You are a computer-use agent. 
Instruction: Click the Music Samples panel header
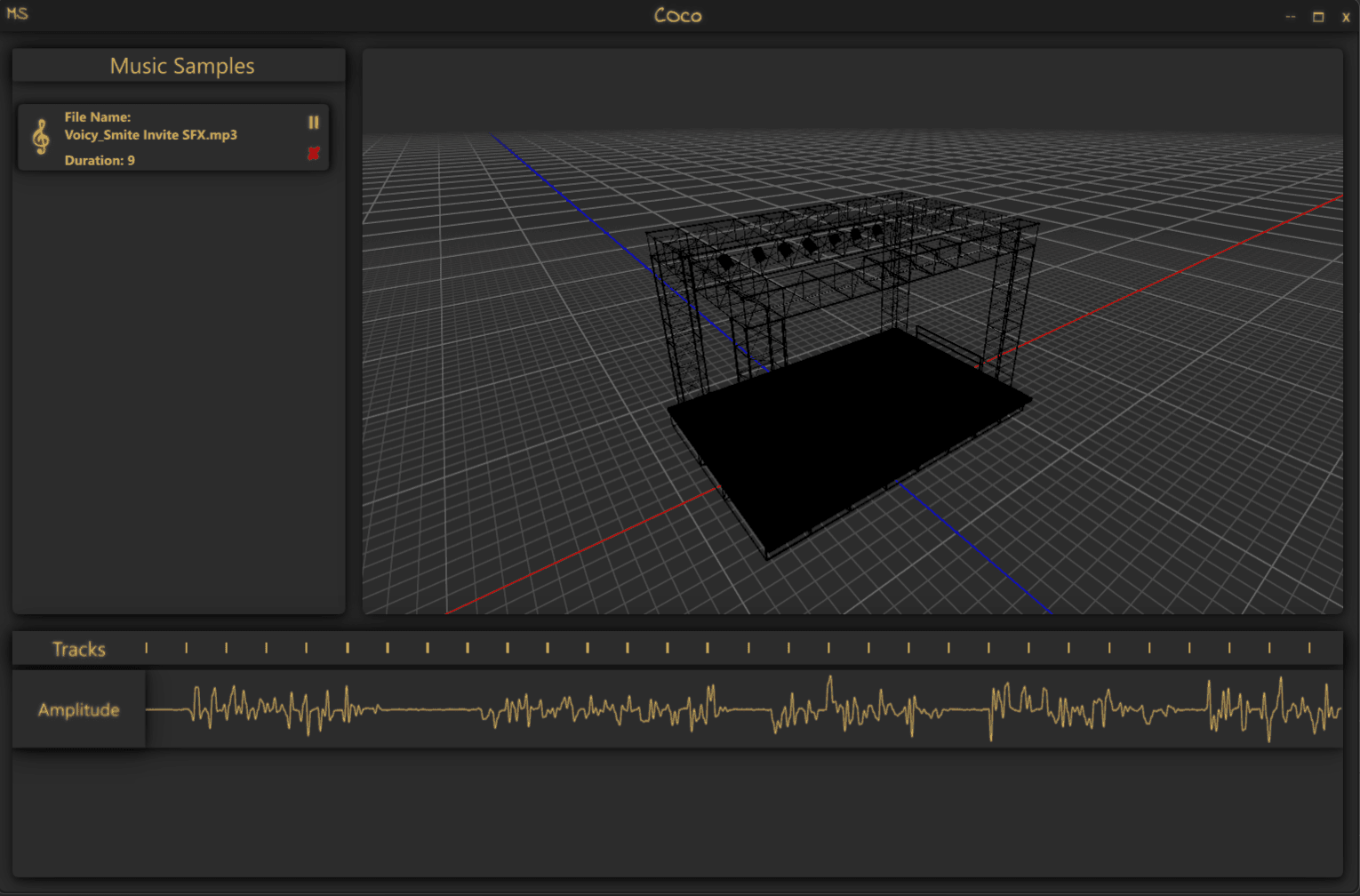coord(181,67)
